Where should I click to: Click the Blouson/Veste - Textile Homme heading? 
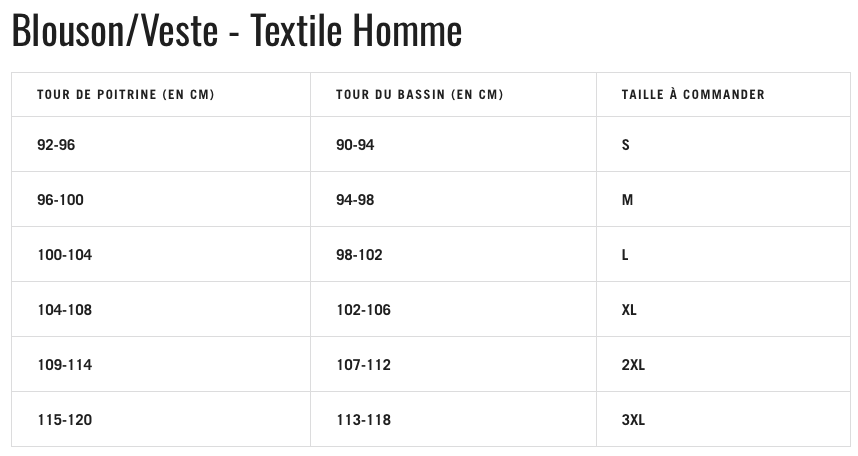(x=237, y=31)
